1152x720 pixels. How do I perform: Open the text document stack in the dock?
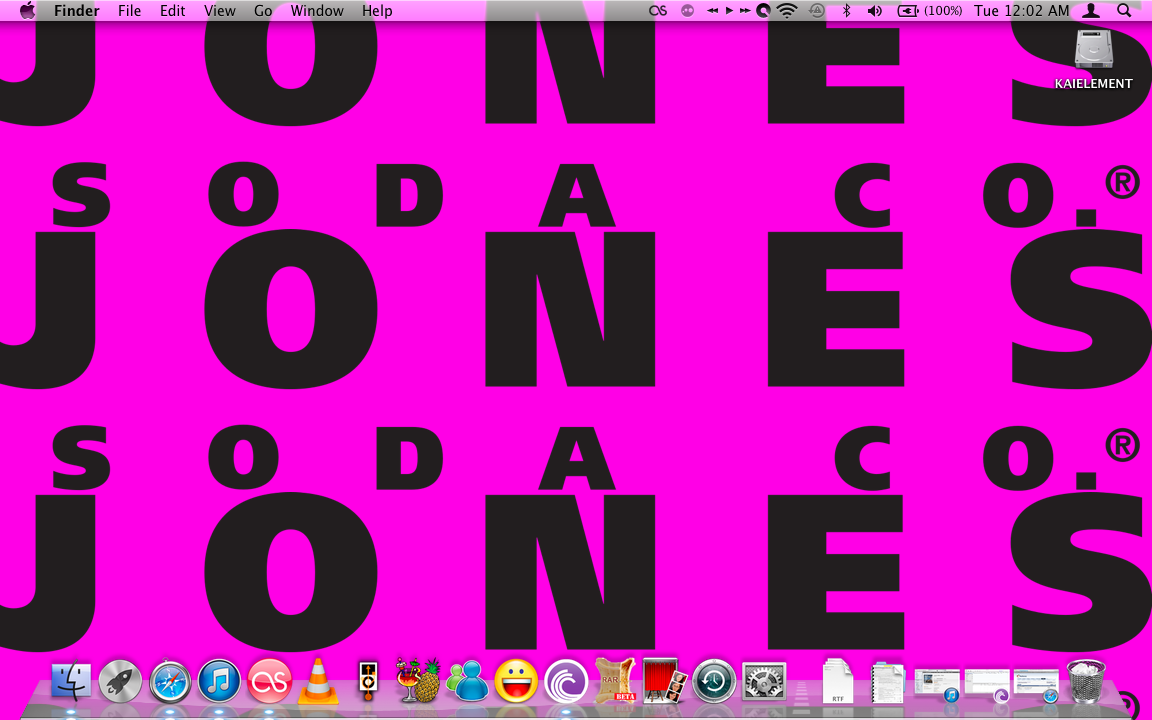click(x=888, y=683)
